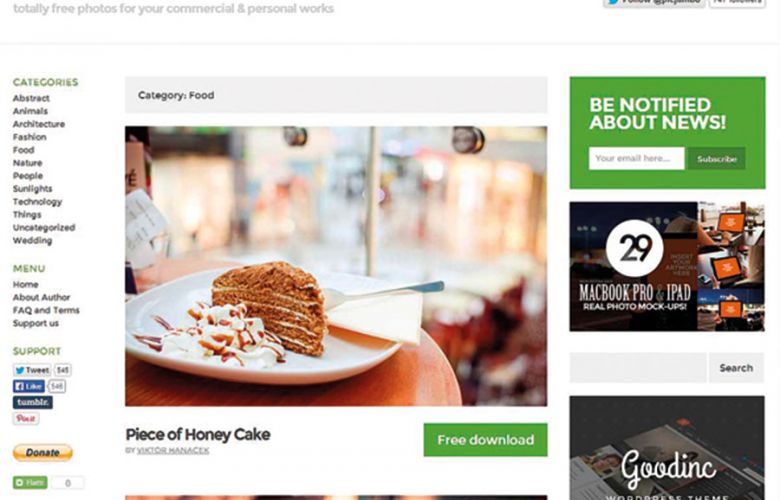Image resolution: width=780 pixels, height=500 pixels.
Task: Click the PayPal Donate button
Action: [x=43, y=453]
